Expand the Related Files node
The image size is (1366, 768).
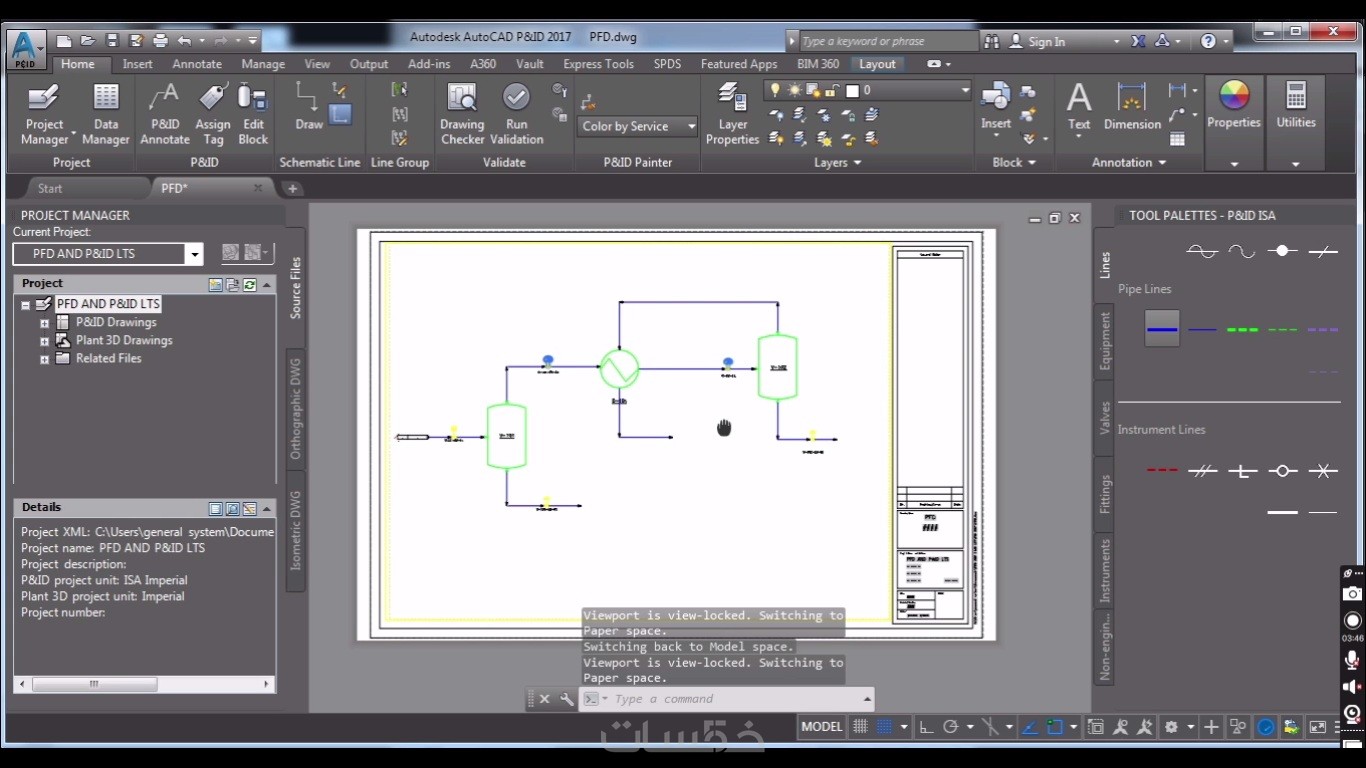click(x=44, y=359)
